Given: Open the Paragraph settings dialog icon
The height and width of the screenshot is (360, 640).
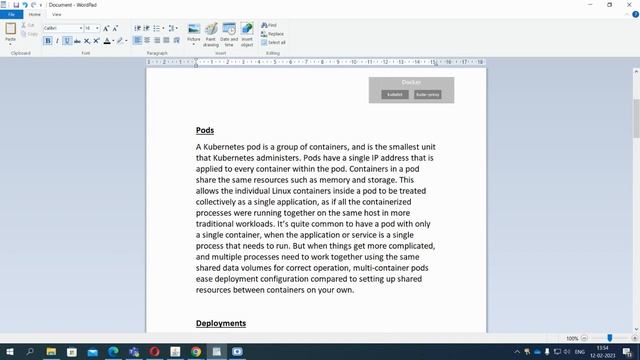Looking at the screenshot, I should click(176, 40).
